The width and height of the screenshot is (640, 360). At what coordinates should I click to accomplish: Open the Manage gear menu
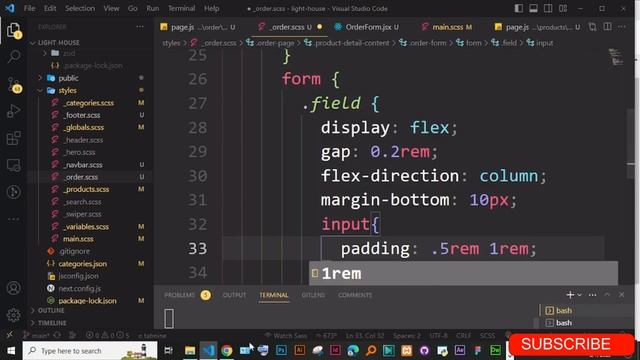(13, 315)
